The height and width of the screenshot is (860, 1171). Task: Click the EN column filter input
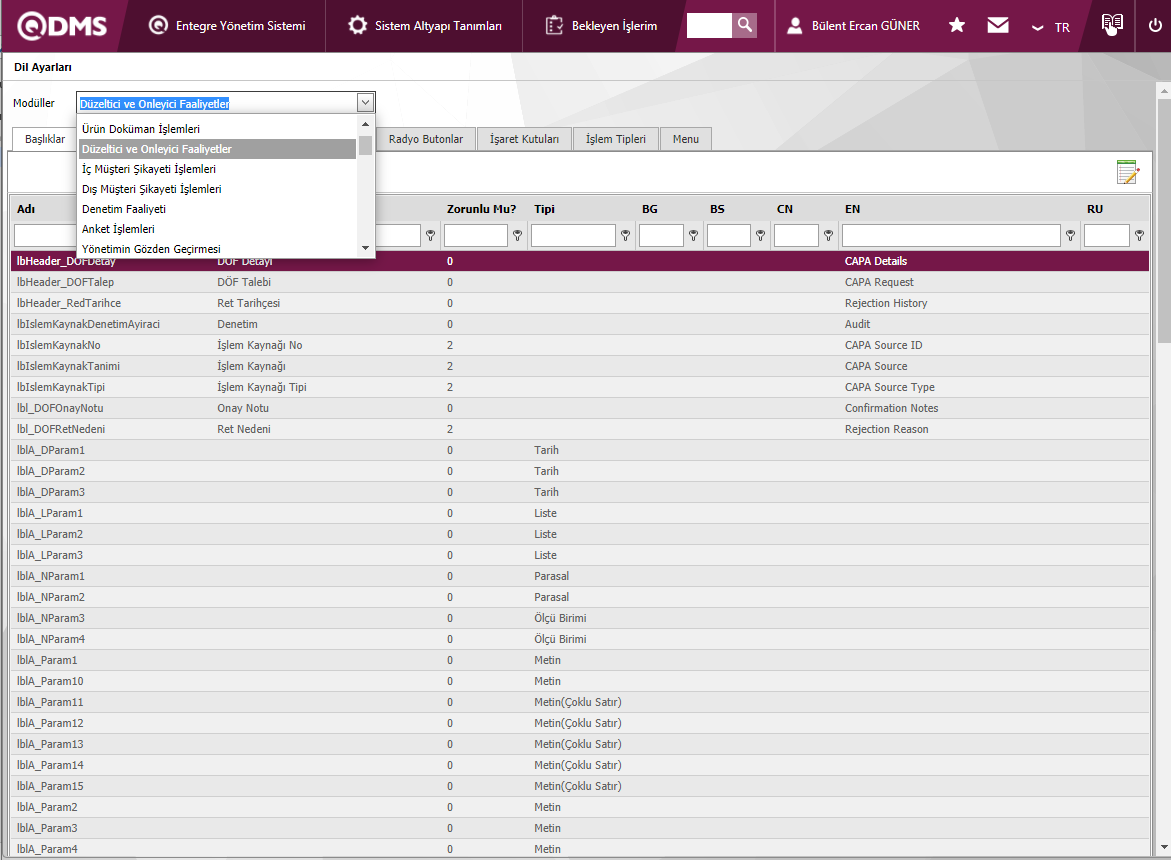[x=950, y=236]
